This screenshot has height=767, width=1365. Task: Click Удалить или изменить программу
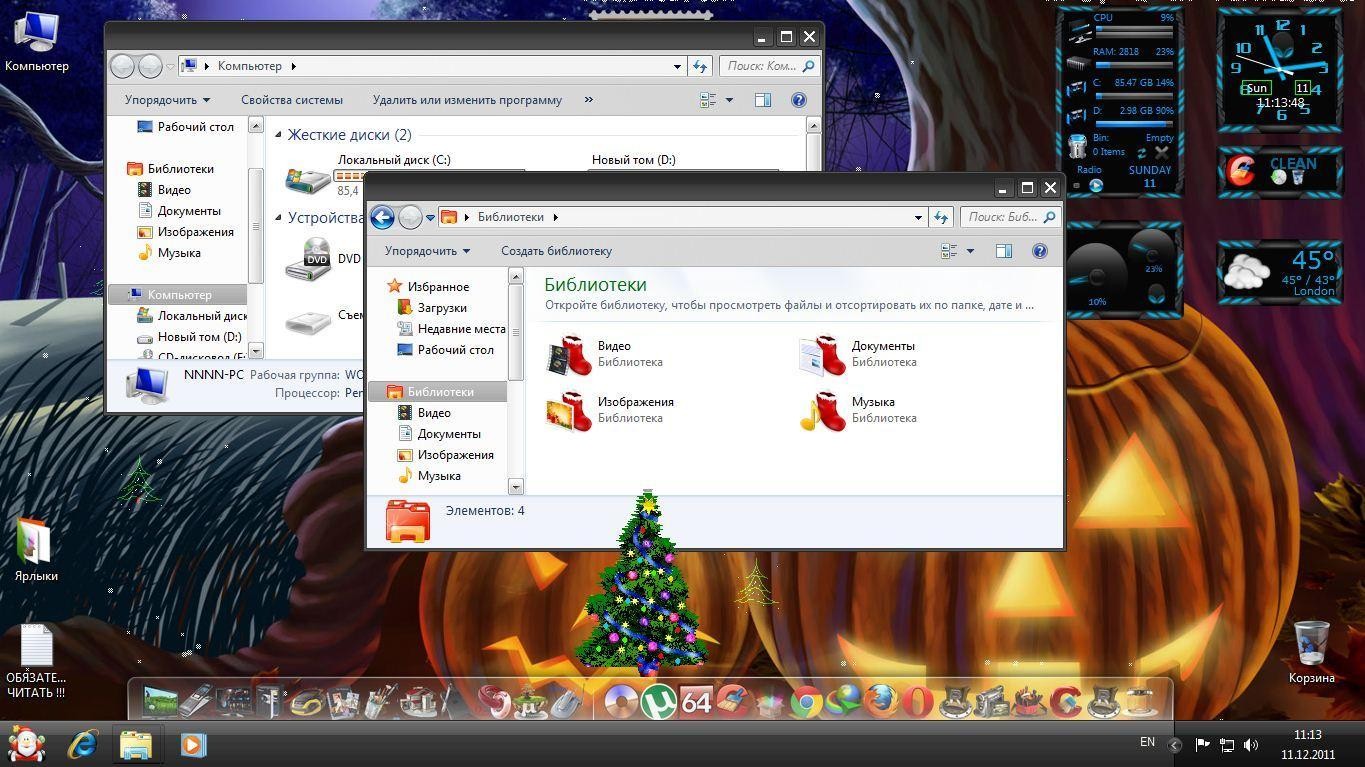(467, 100)
